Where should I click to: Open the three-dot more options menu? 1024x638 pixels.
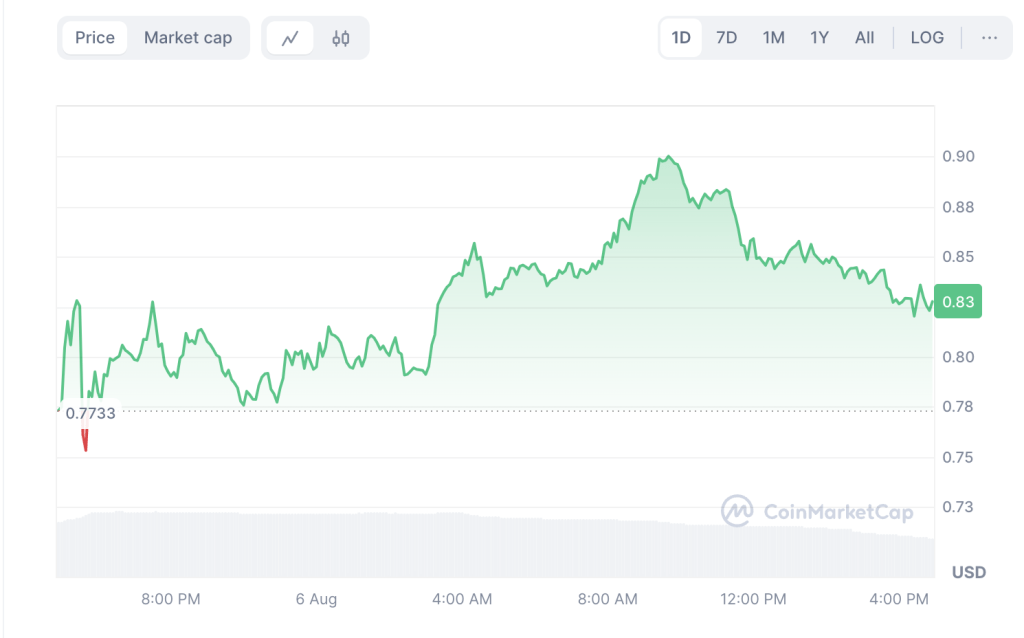[x=989, y=38]
